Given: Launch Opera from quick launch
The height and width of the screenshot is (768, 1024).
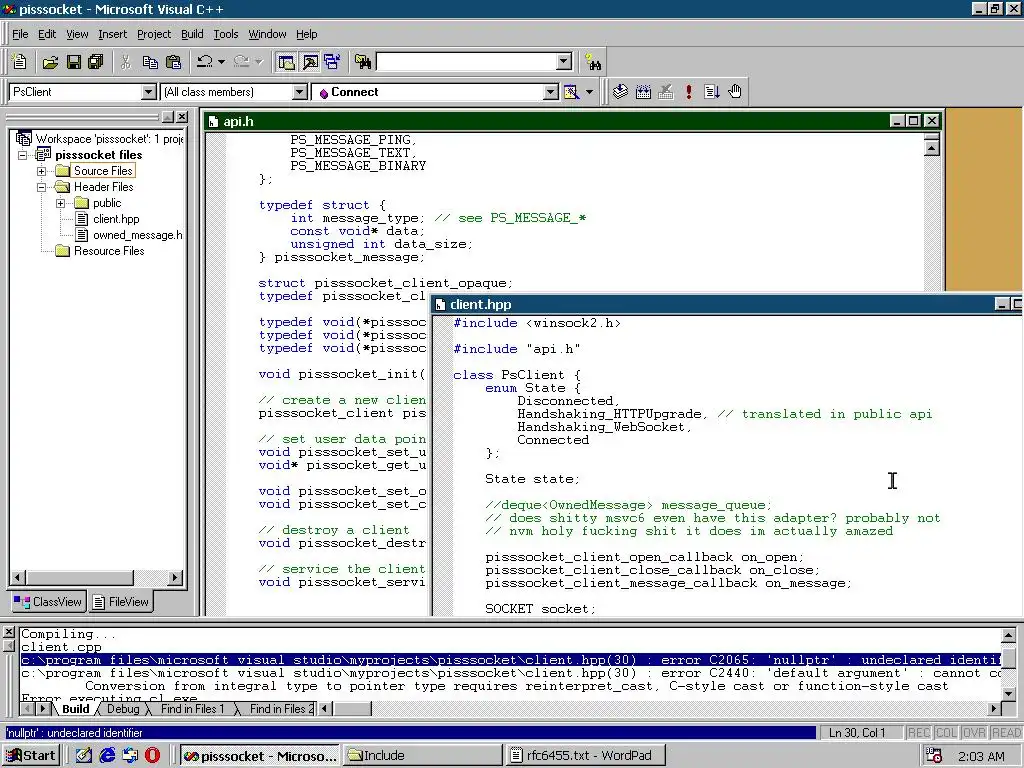Looking at the screenshot, I should pos(152,756).
